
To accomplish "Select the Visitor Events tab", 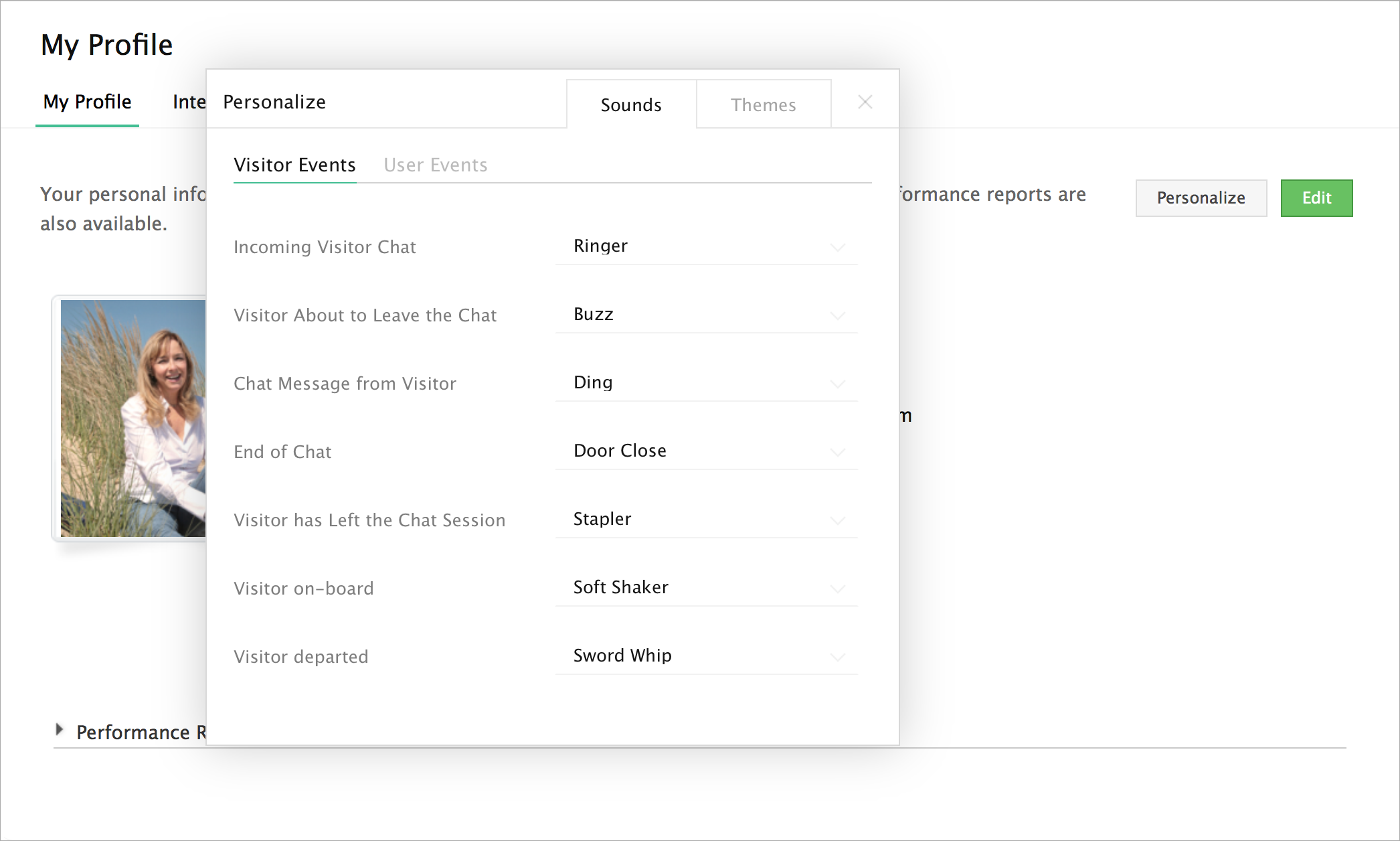I will (294, 165).
